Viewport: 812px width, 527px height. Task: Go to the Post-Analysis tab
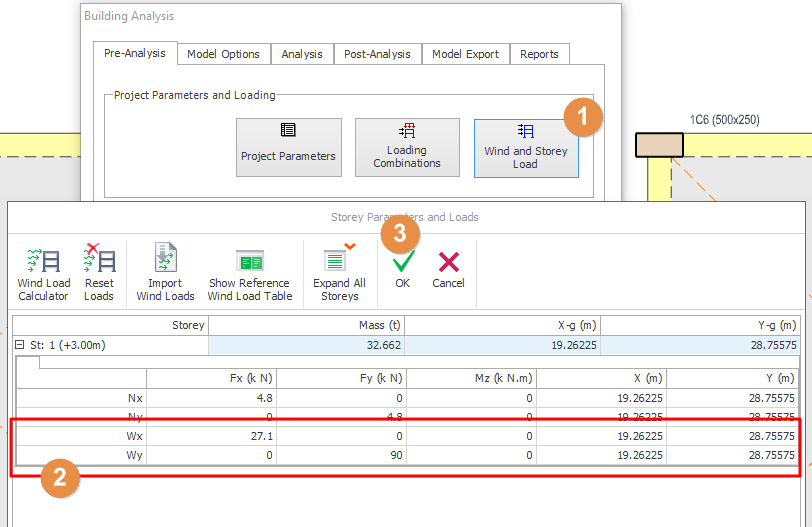pos(376,54)
